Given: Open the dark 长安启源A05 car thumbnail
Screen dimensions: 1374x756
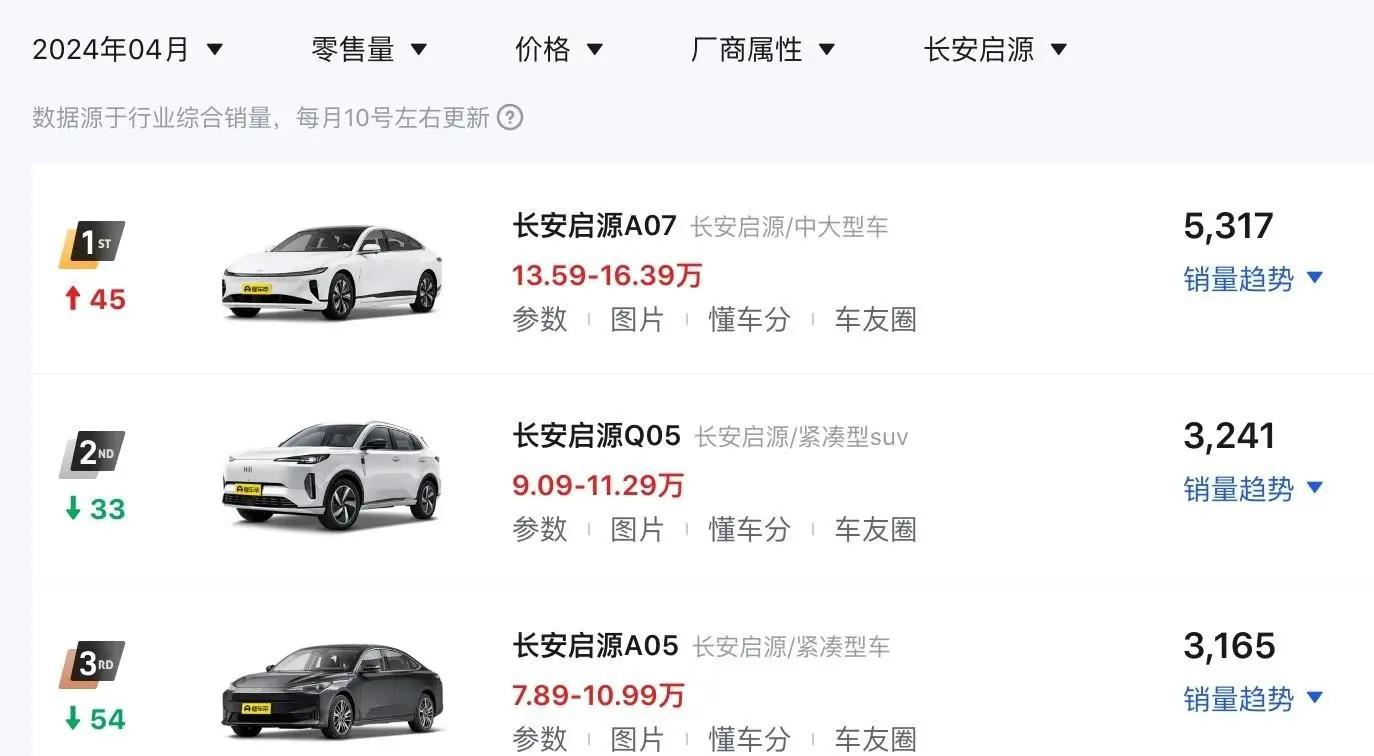Looking at the screenshot, I should [332, 692].
